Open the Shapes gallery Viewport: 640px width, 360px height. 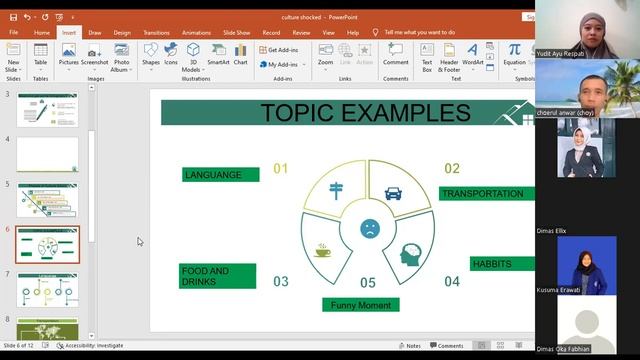pyautogui.click(x=151, y=54)
